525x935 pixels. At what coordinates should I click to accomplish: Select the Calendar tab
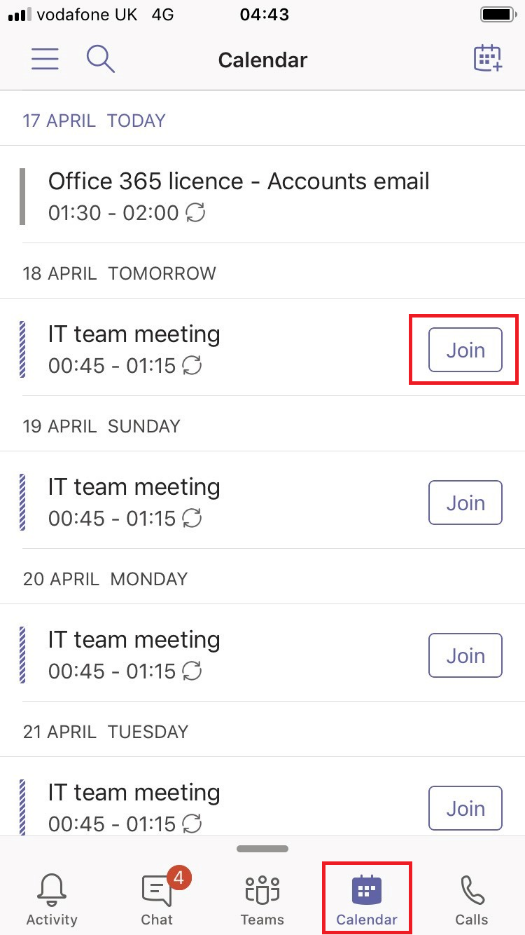[366, 898]
